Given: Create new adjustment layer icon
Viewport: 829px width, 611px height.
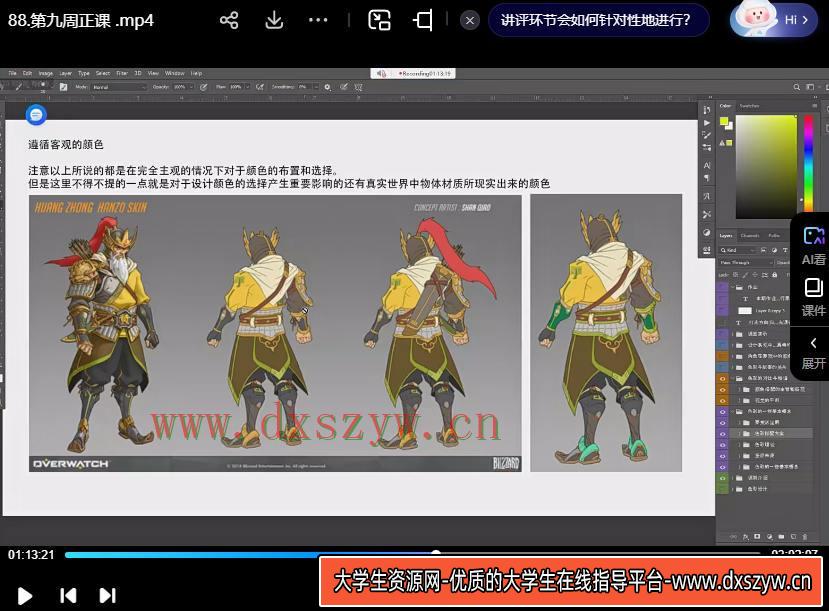Looking at the screenshot, I should click(x=770, y=536).
